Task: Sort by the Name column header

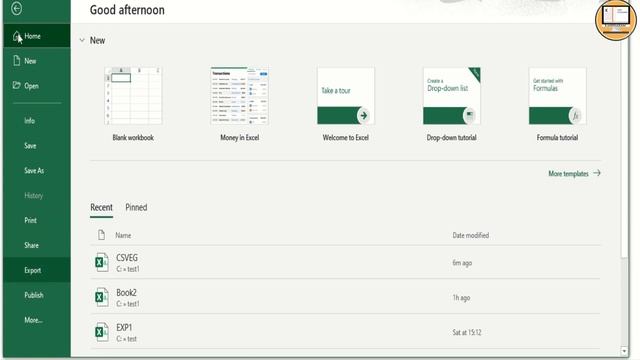Action: click(x=123, y=236)
